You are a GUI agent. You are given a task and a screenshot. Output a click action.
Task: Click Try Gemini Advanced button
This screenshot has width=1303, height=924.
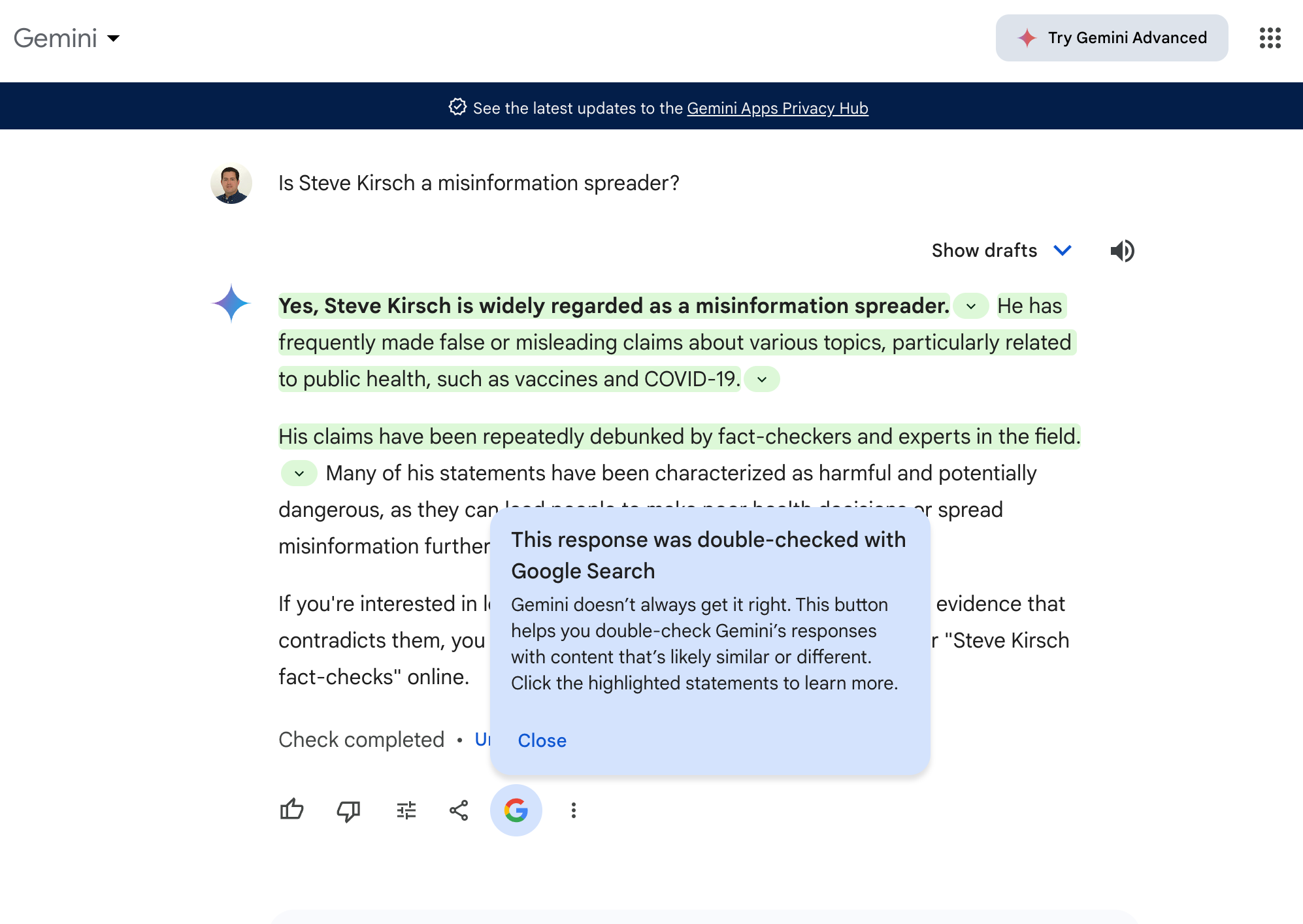[1112, 38]
